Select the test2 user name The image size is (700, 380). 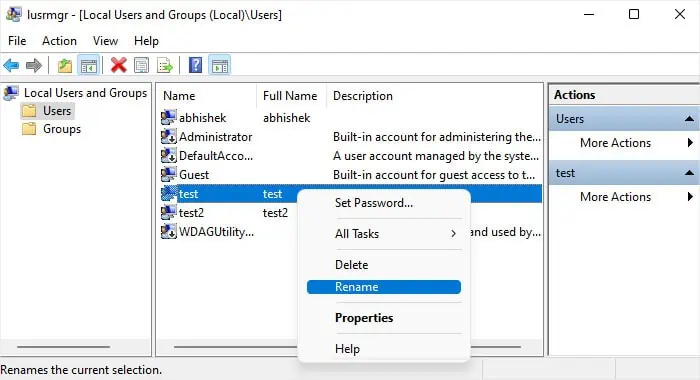(192, 213)
